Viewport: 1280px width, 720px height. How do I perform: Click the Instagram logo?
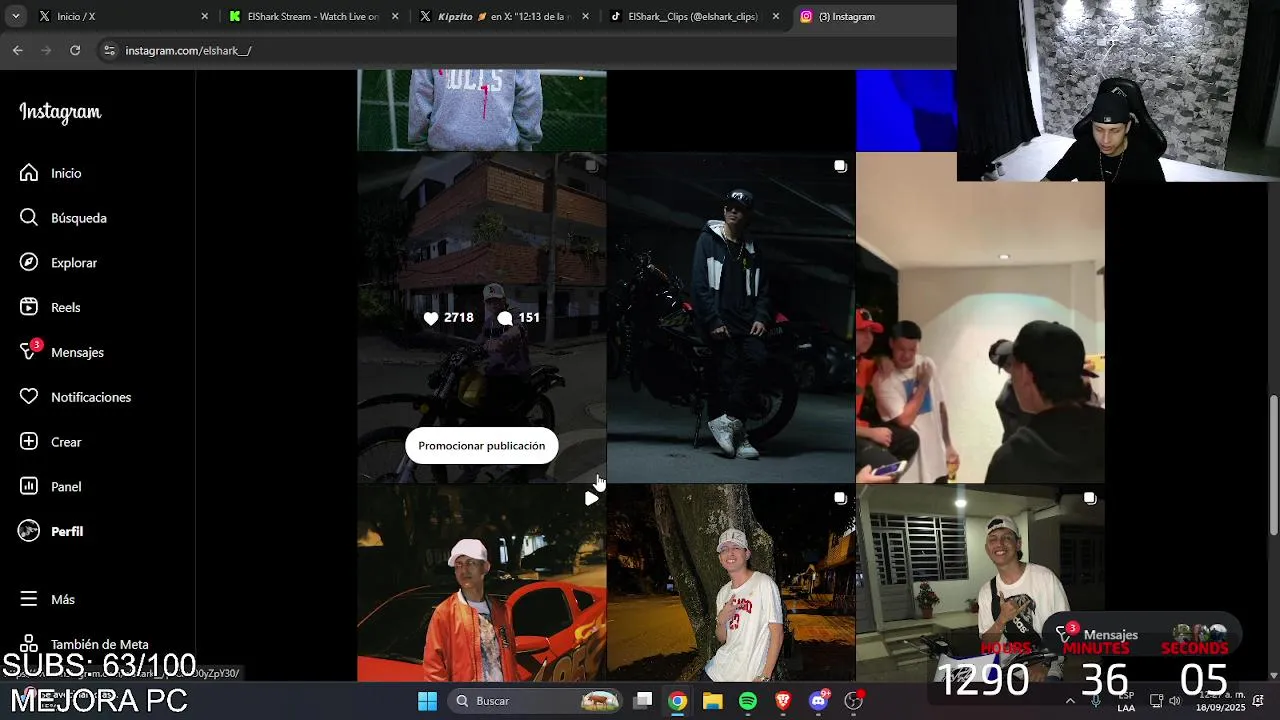[x=60, y=112]
